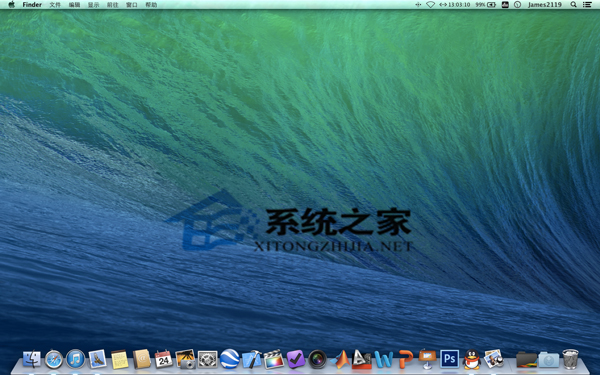This screenshot has height=375, width=600.
Task: Open the camera lens app in Dock
Action: [318, 359]
